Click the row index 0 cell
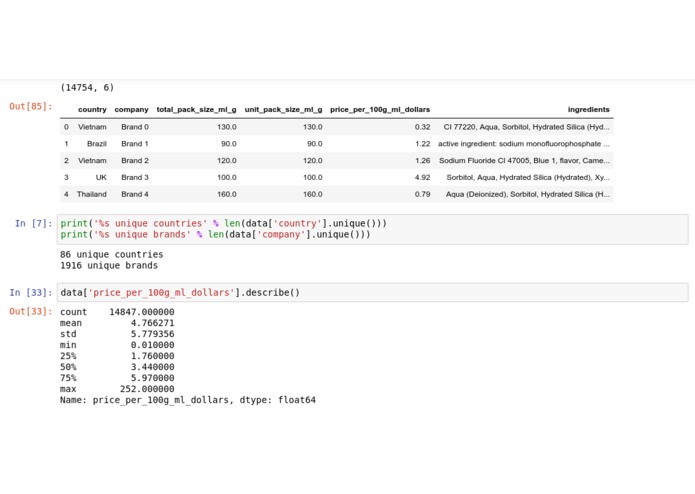The width and height of the screenshot is (695, 494). [x=66, y=127]
